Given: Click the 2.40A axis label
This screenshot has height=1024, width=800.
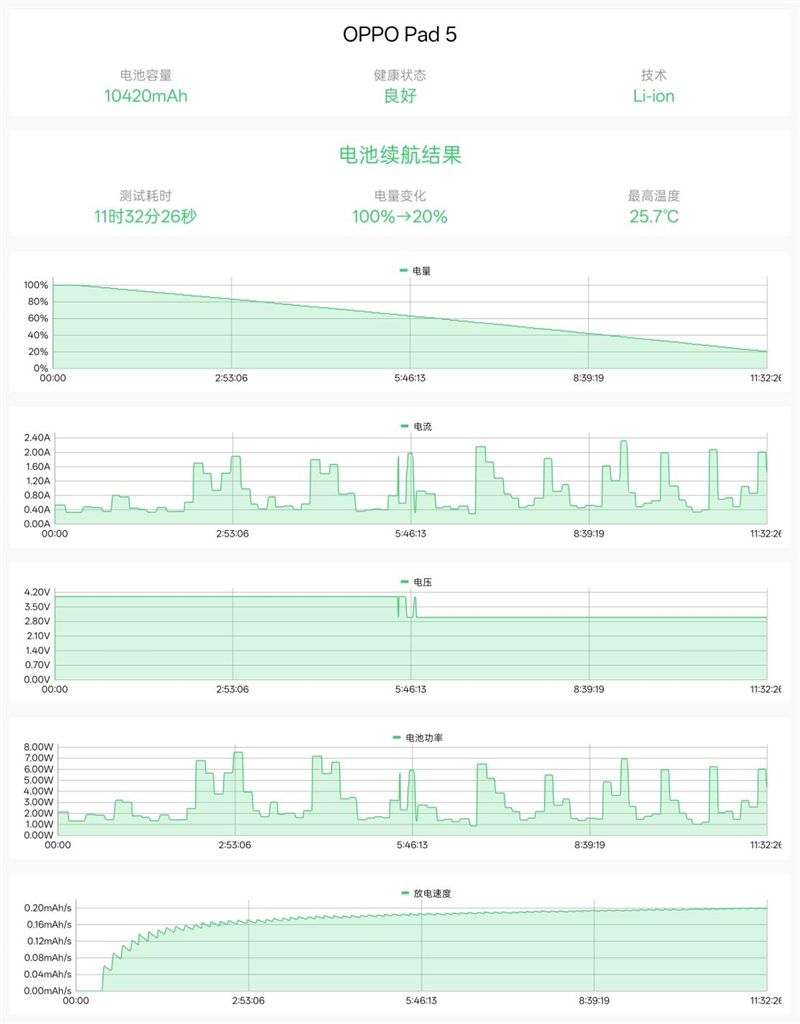Looking at the screenshot, I should [x=37, y=438].
